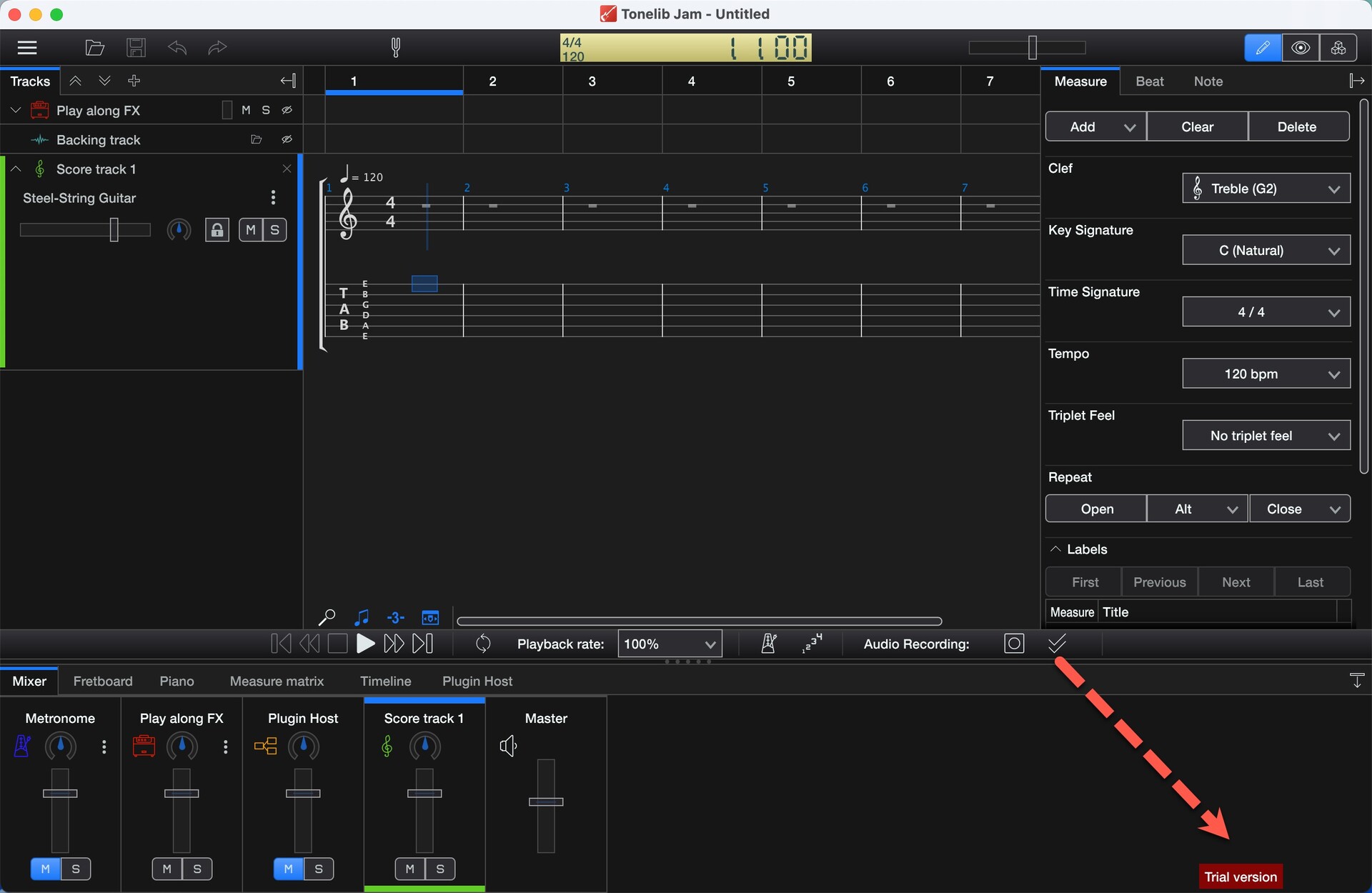Switch to the Note tab

(x=1208, y=81)
